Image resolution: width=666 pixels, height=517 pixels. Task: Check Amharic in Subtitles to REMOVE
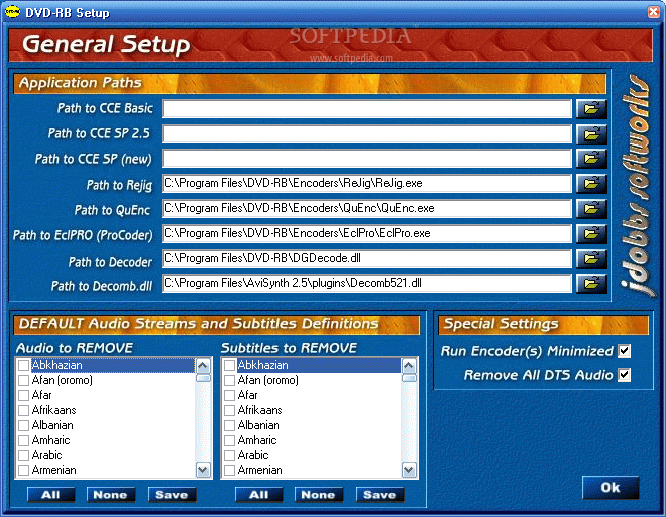(x=230, y=440)
